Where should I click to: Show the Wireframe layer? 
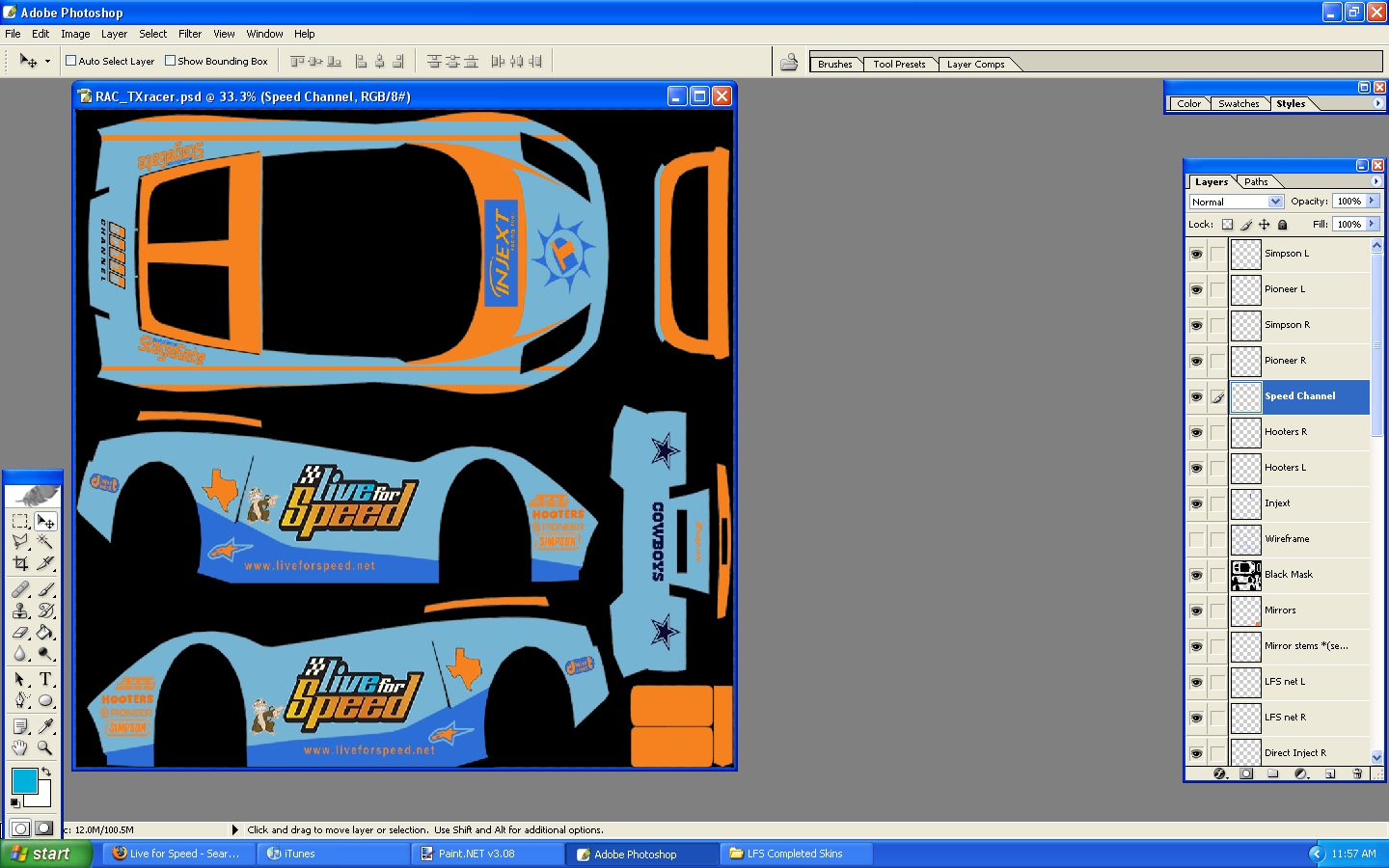click(x=1196, y=539)
